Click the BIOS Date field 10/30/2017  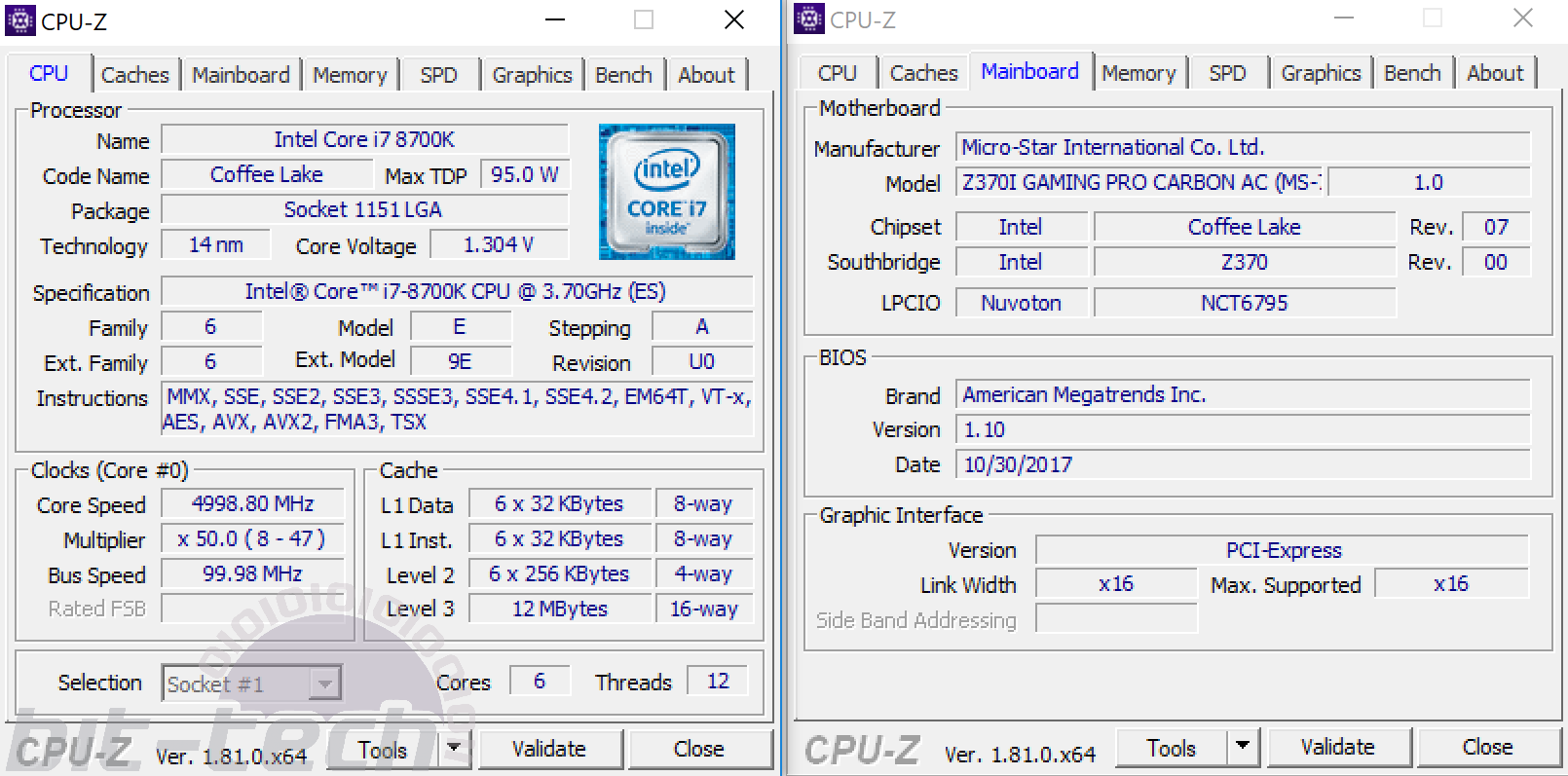tap(1244, 464)
